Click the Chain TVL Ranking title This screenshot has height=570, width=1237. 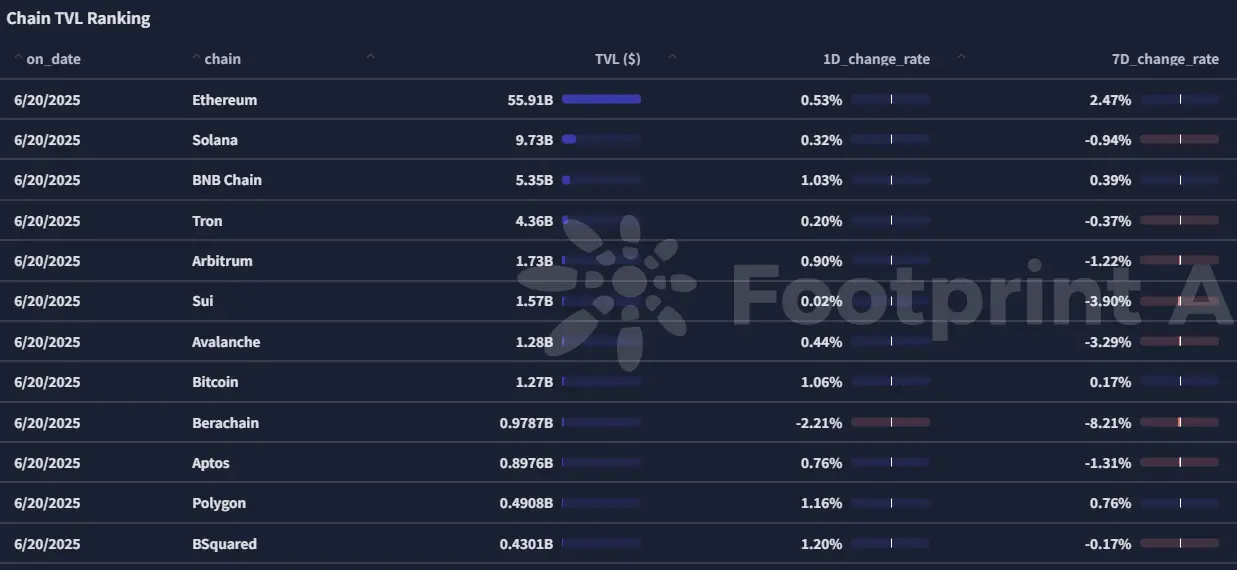click(78, 19)
